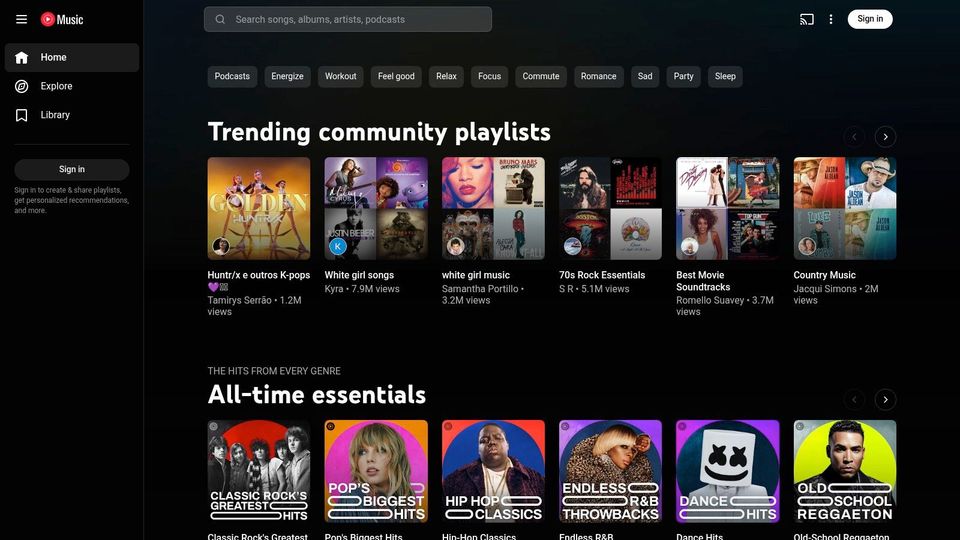Screen dimensions: 960x540
Task: Click Romello Suavey avatar on soundtracks cover
Action: point(689,246)
